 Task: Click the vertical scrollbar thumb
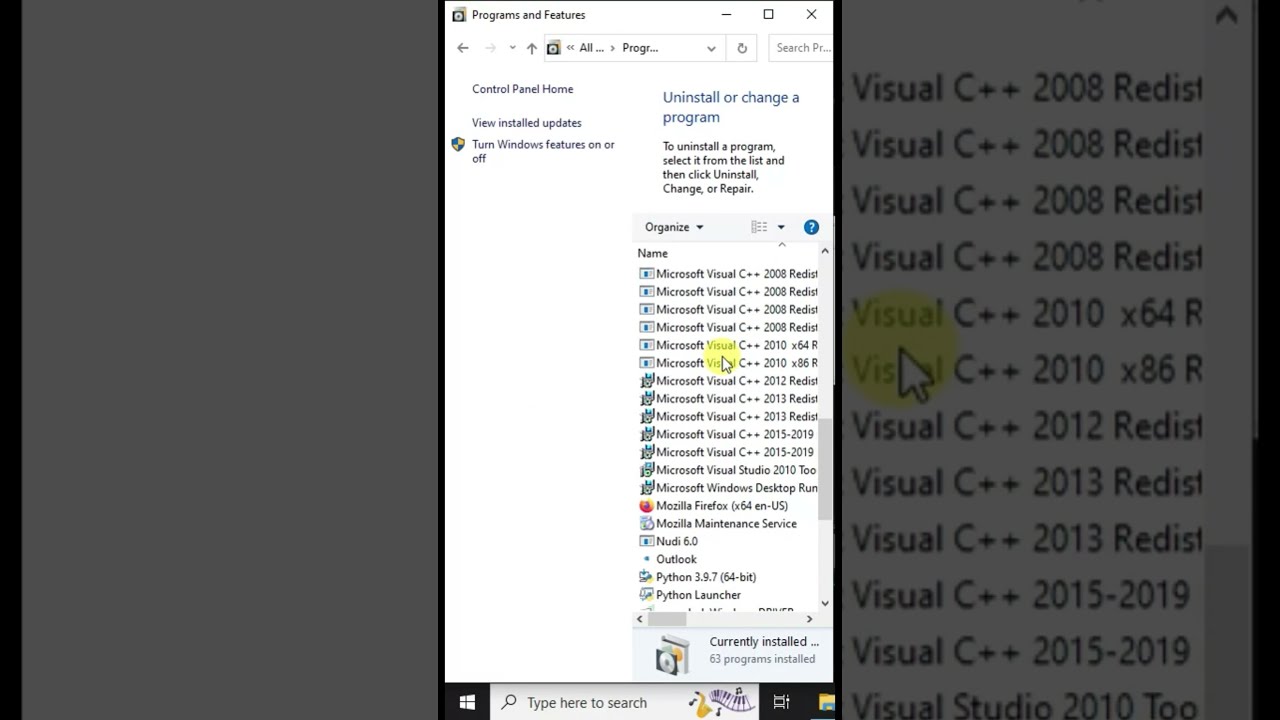pyautogui.click(x=825, y=470)
